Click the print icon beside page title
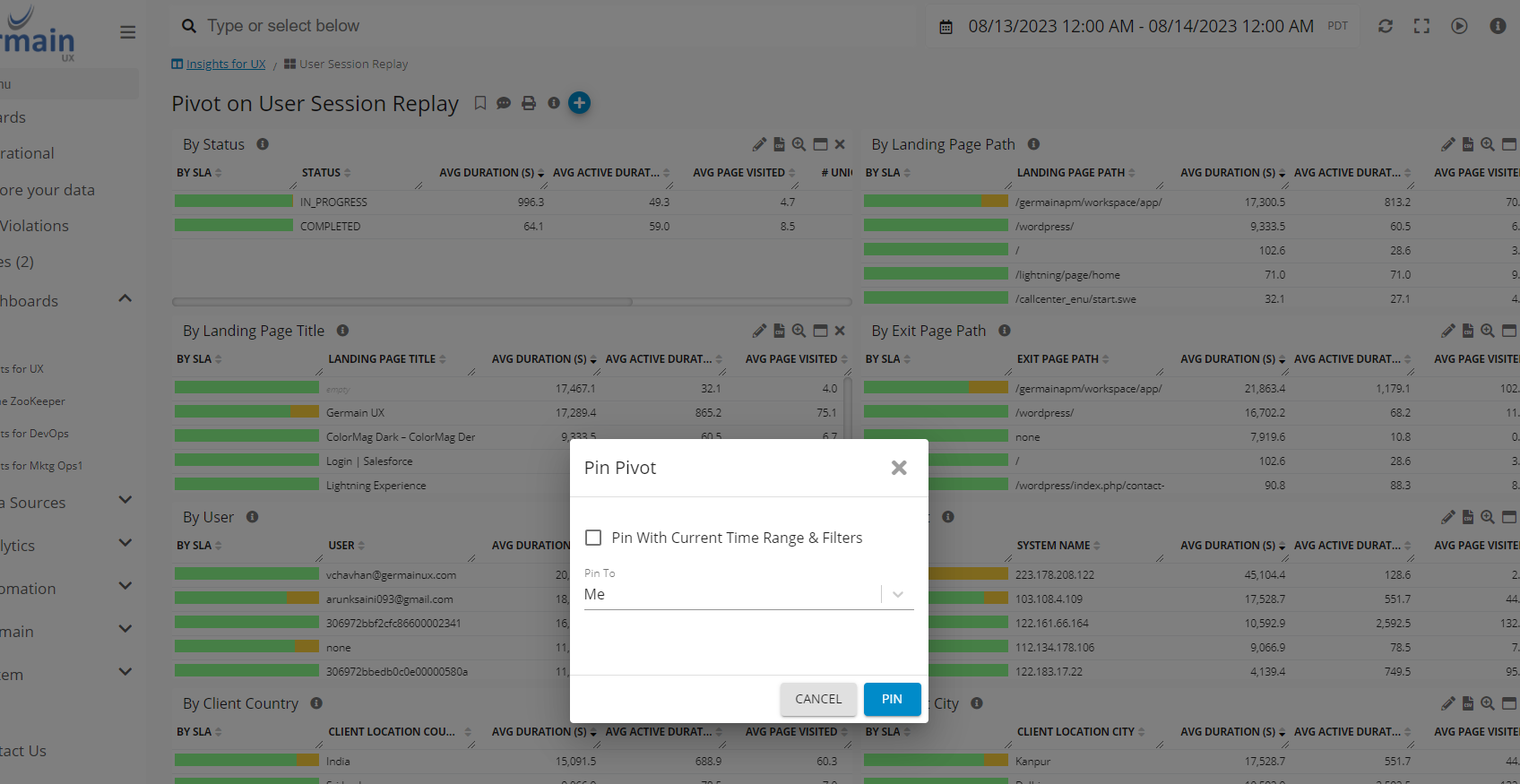This screenshot has height=784, width=1520. [x=529, y=103]
